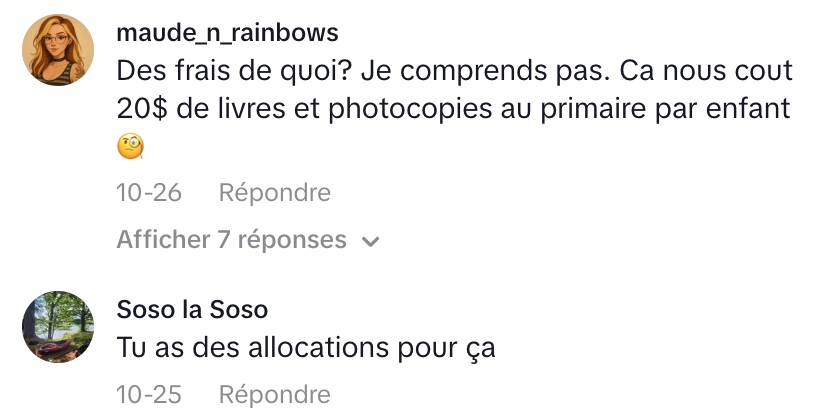The width and height of the screenshot is (814, 420).
Task: Click the maude_n_rainbows username
Action: 227,33
